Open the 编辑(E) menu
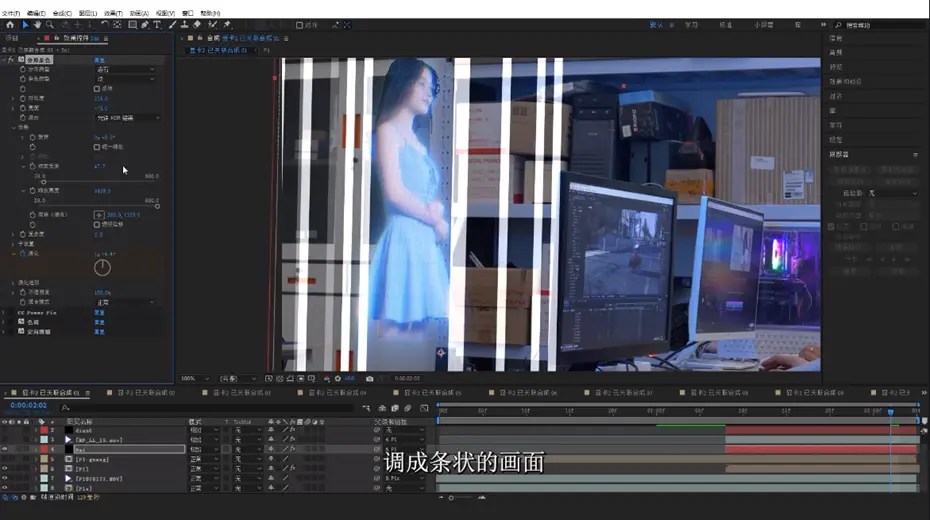This screenshot has width=930, height=520. tap(36, 13)
